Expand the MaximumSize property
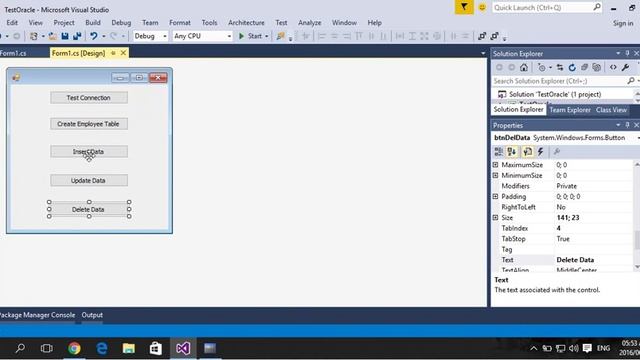 [x=496, y=165]
